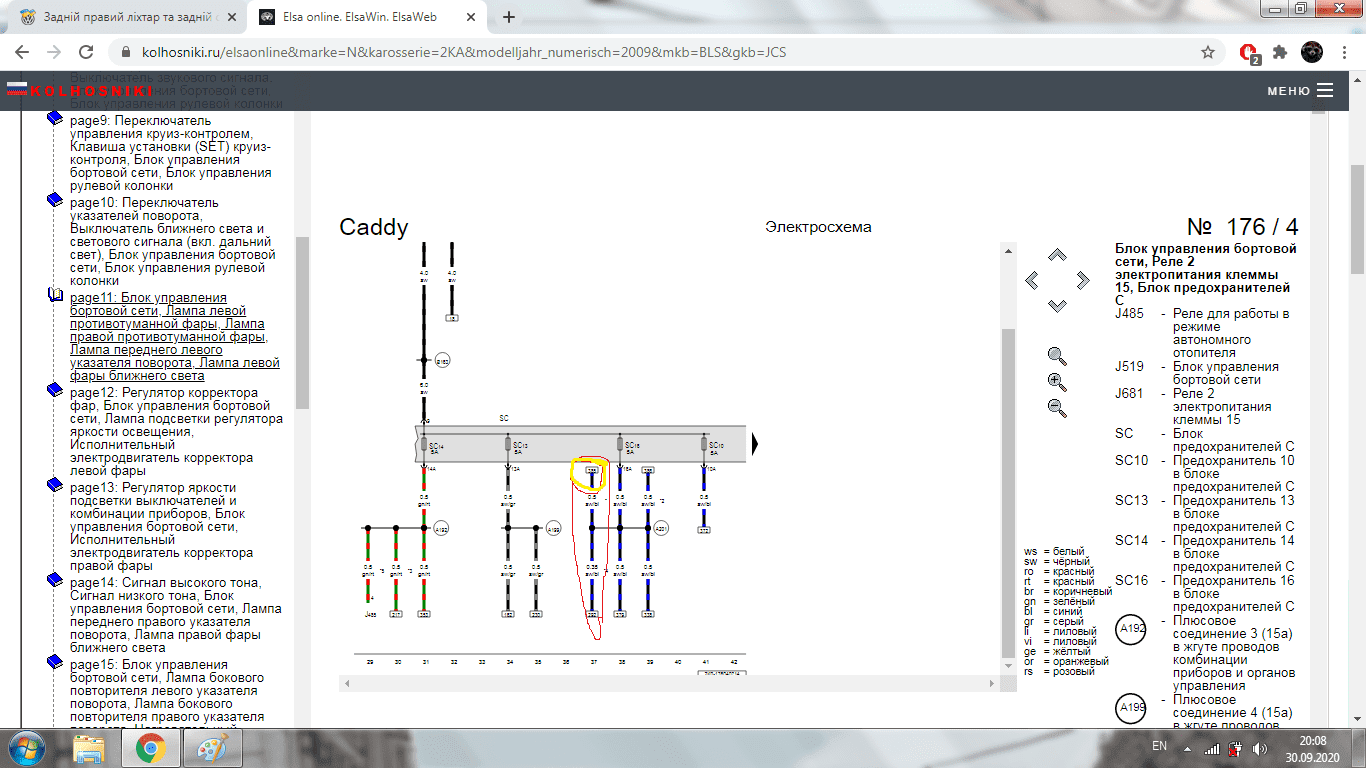Move the diagram right with the right arrow

click(x=1082, y=280)
